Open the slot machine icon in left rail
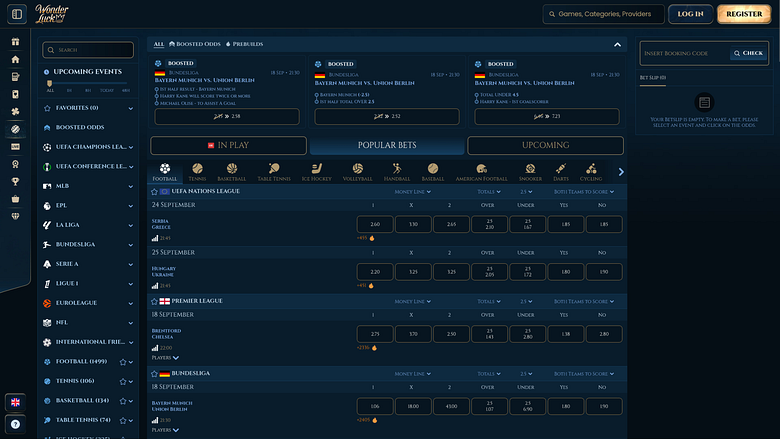The image size is (780, 439). point(15,77)
